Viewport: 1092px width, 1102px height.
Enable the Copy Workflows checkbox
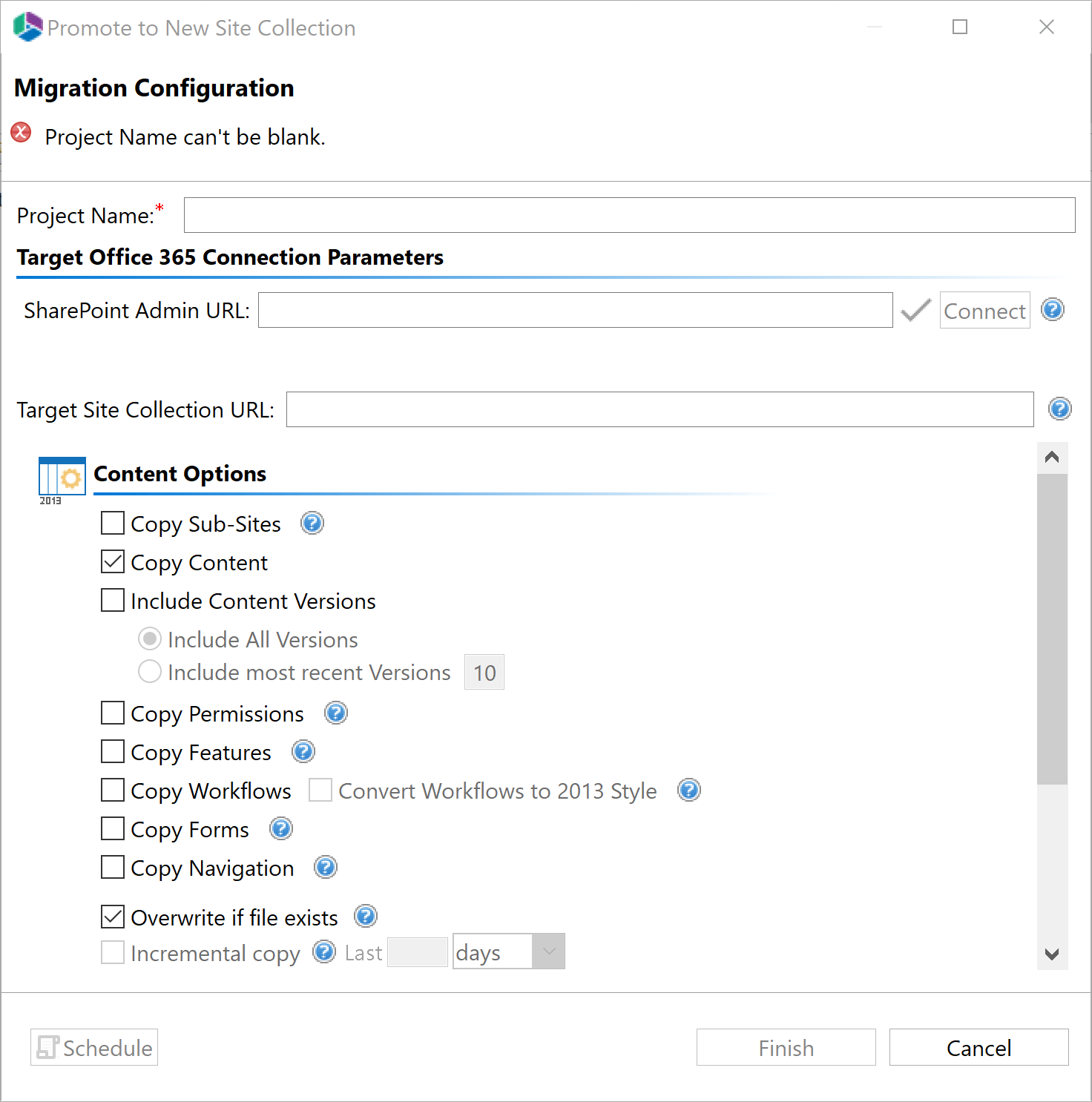[113, 791]
